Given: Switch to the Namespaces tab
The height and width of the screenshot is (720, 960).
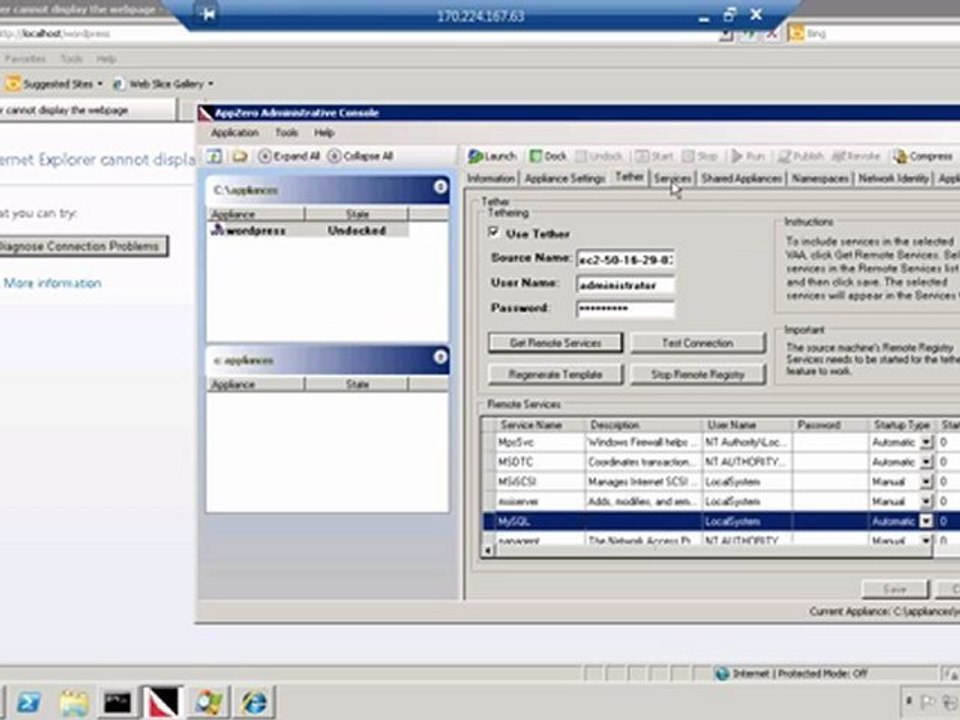Looking at the screenshot, I should click(820, 179).
